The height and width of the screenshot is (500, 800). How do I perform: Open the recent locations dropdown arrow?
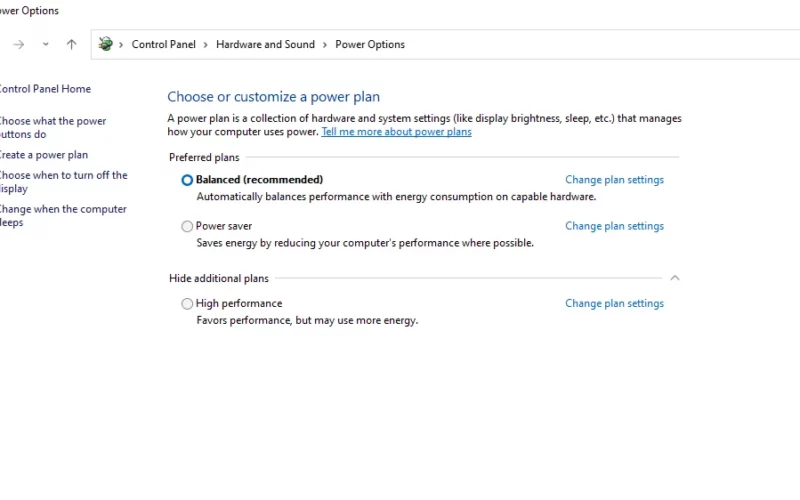[45, 44]
